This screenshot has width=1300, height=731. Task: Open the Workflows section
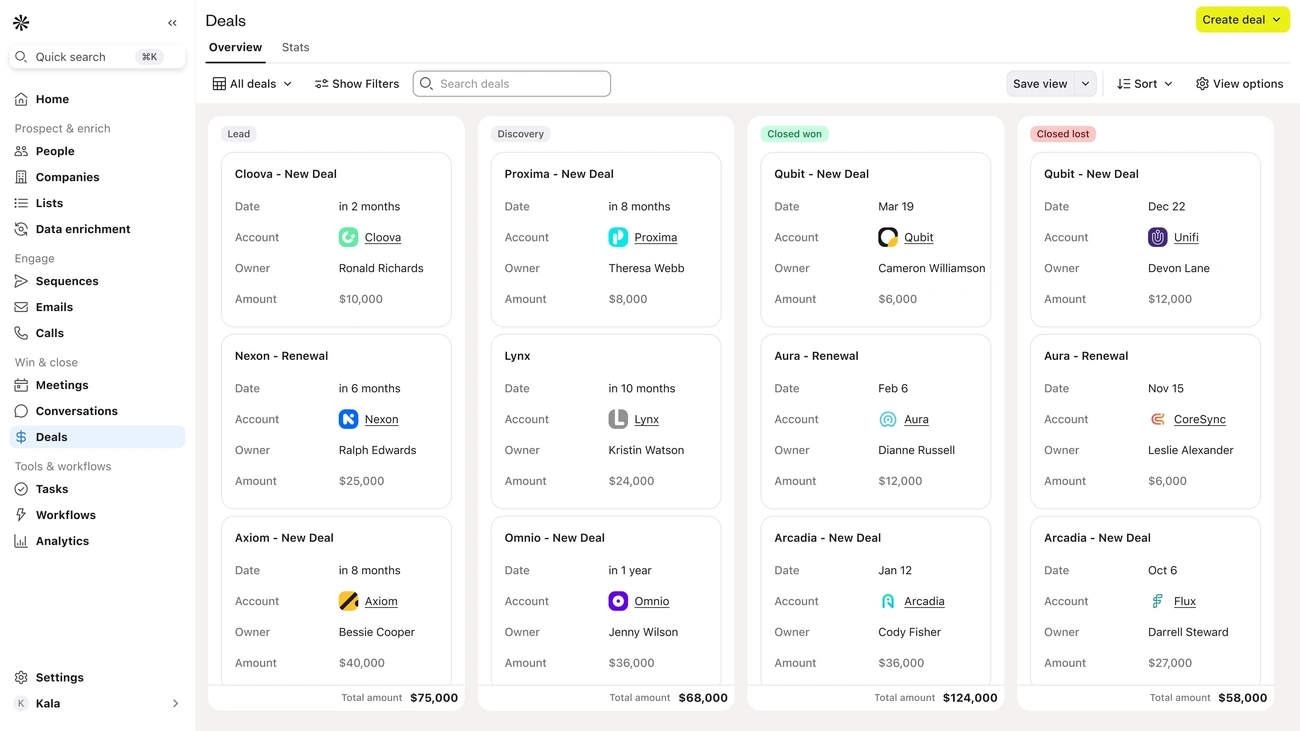pyautogui.click(x=64, y=515)
